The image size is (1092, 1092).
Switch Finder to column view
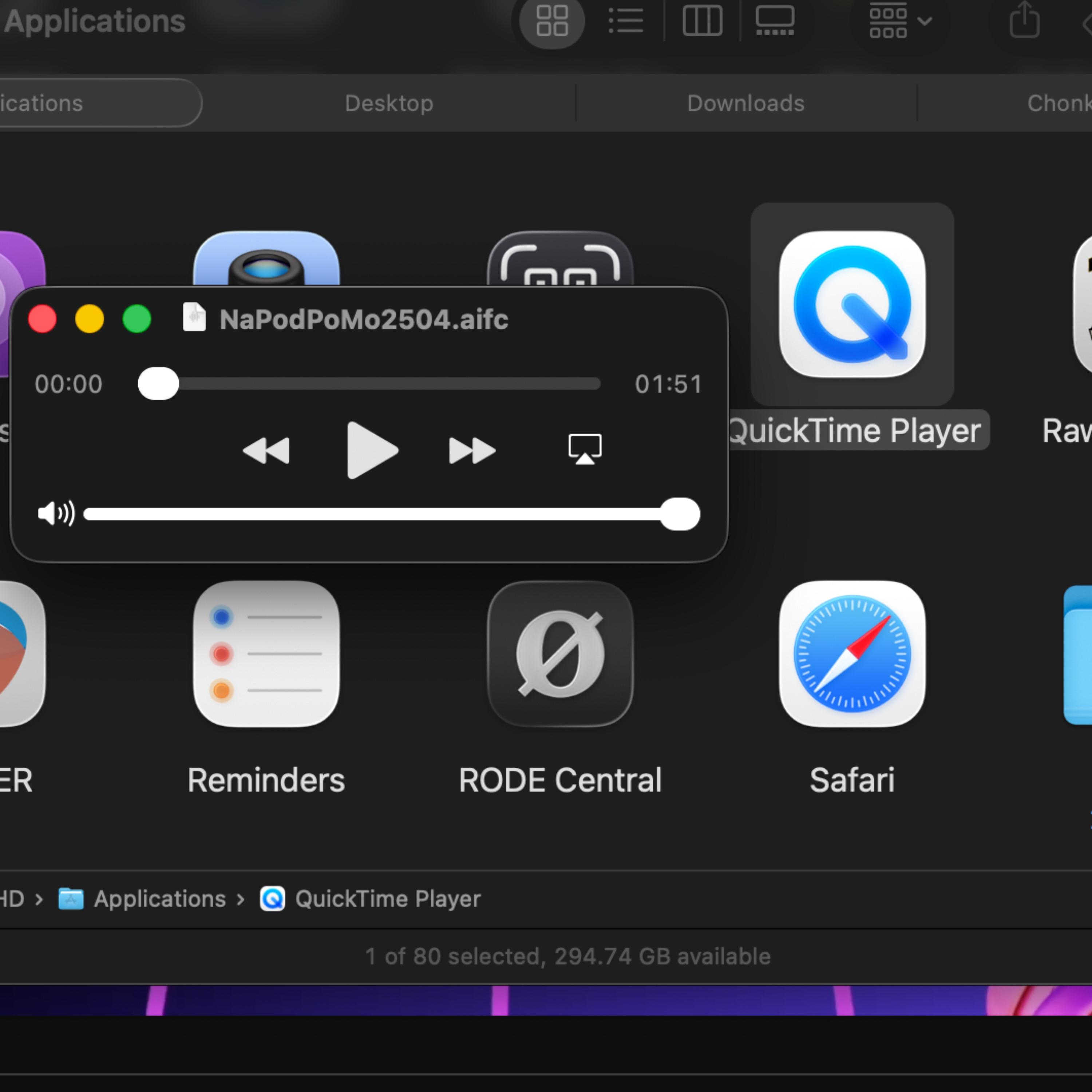coord(702,21)
